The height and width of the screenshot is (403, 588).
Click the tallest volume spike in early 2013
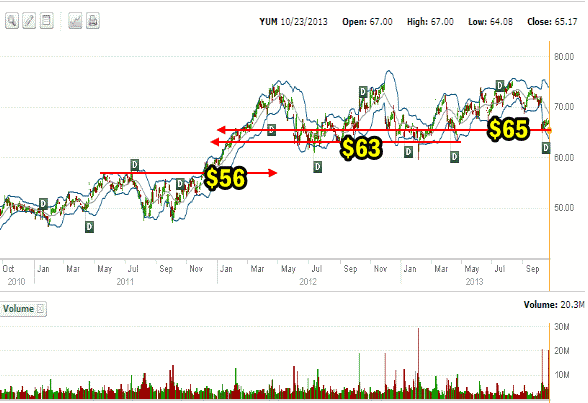[x=418, y=363]
